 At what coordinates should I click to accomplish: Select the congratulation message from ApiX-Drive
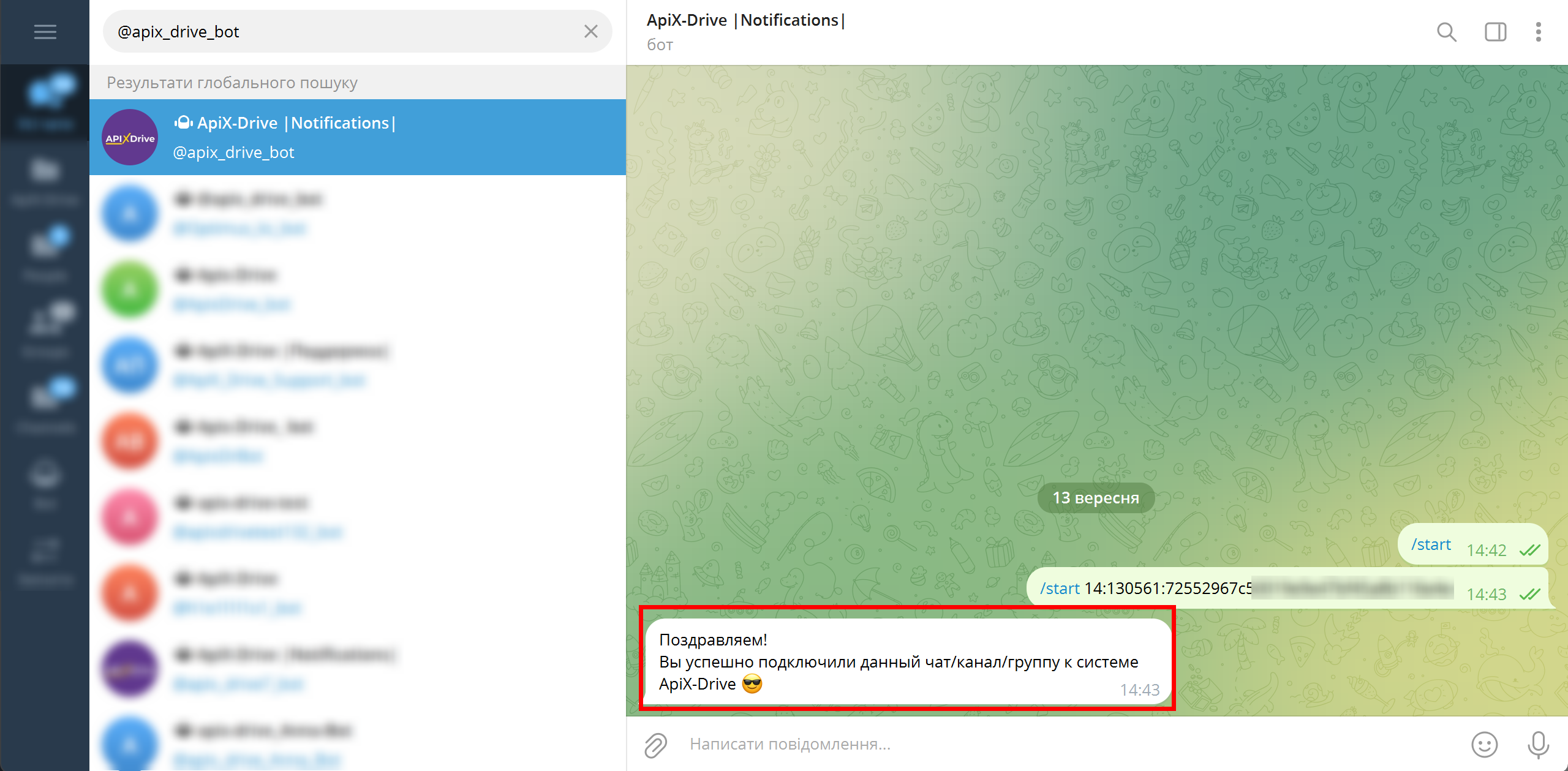[x=908, y=661]
